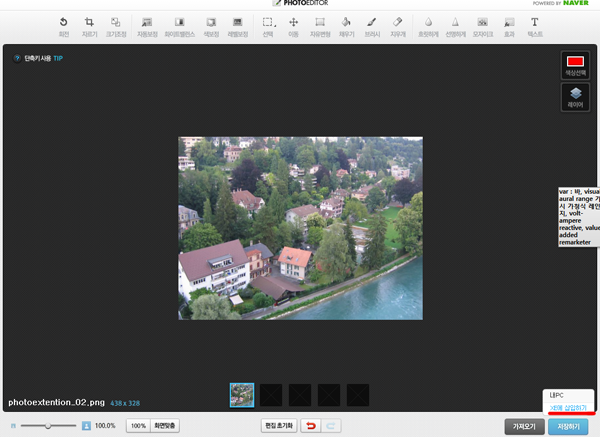Screen dimensions: 600x437
Task: Open the 크기조정 resize tool
Action: [116, 27]
